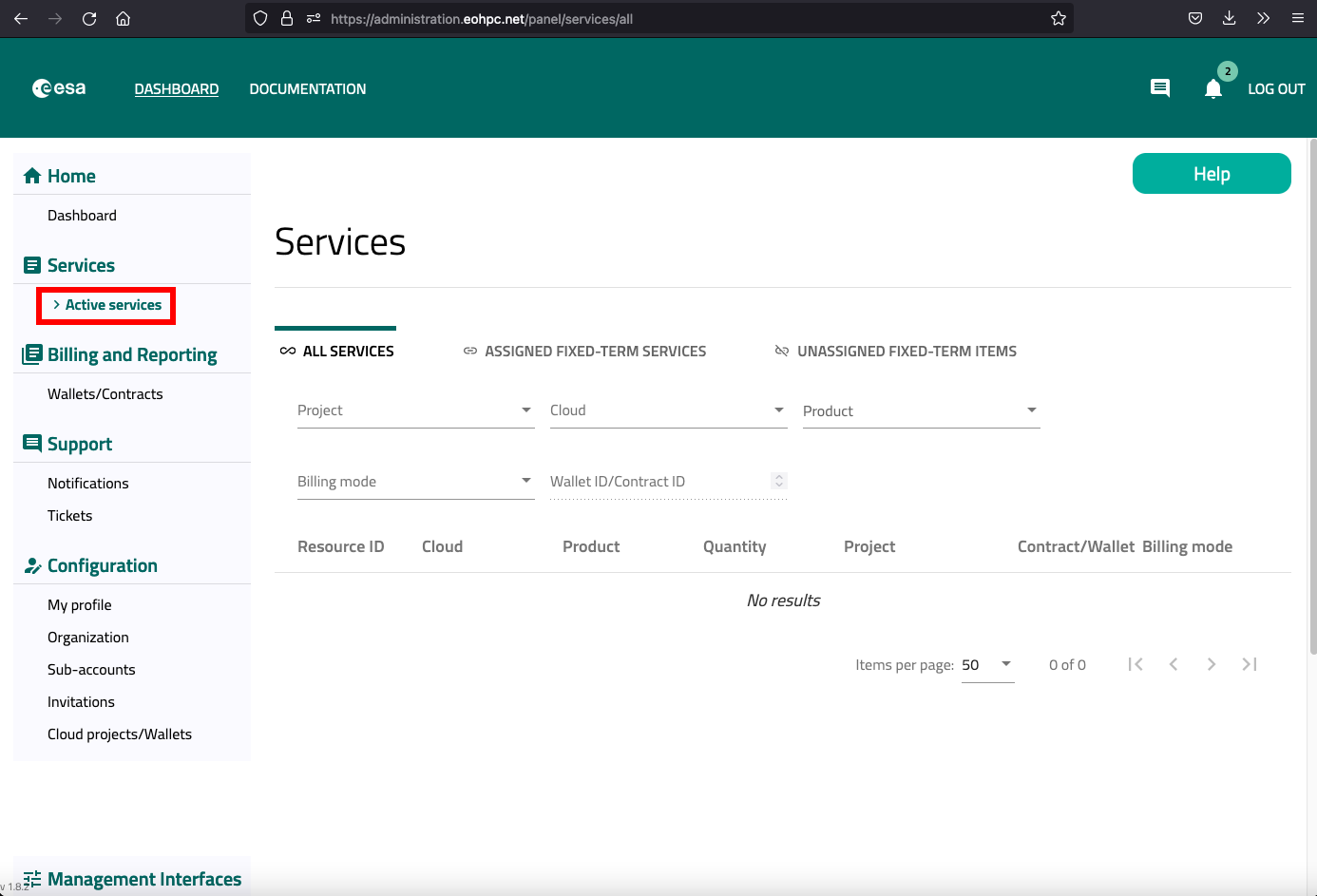Click the Configuration user icon
Screen dimensions: 1317x896
[x=32, y=565]
